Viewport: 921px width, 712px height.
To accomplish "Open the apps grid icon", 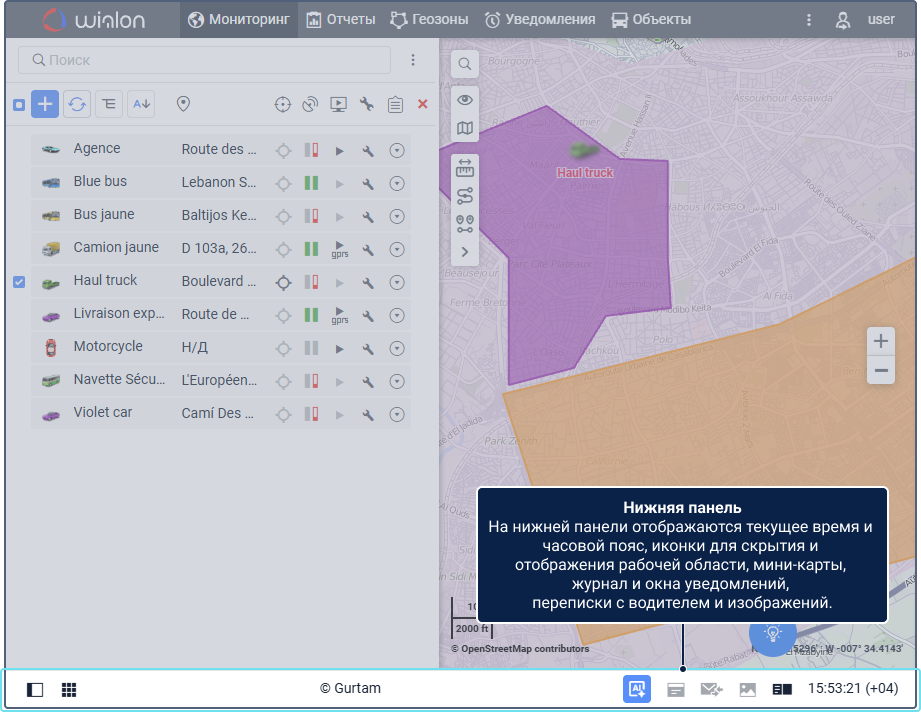I will (69, 689).
